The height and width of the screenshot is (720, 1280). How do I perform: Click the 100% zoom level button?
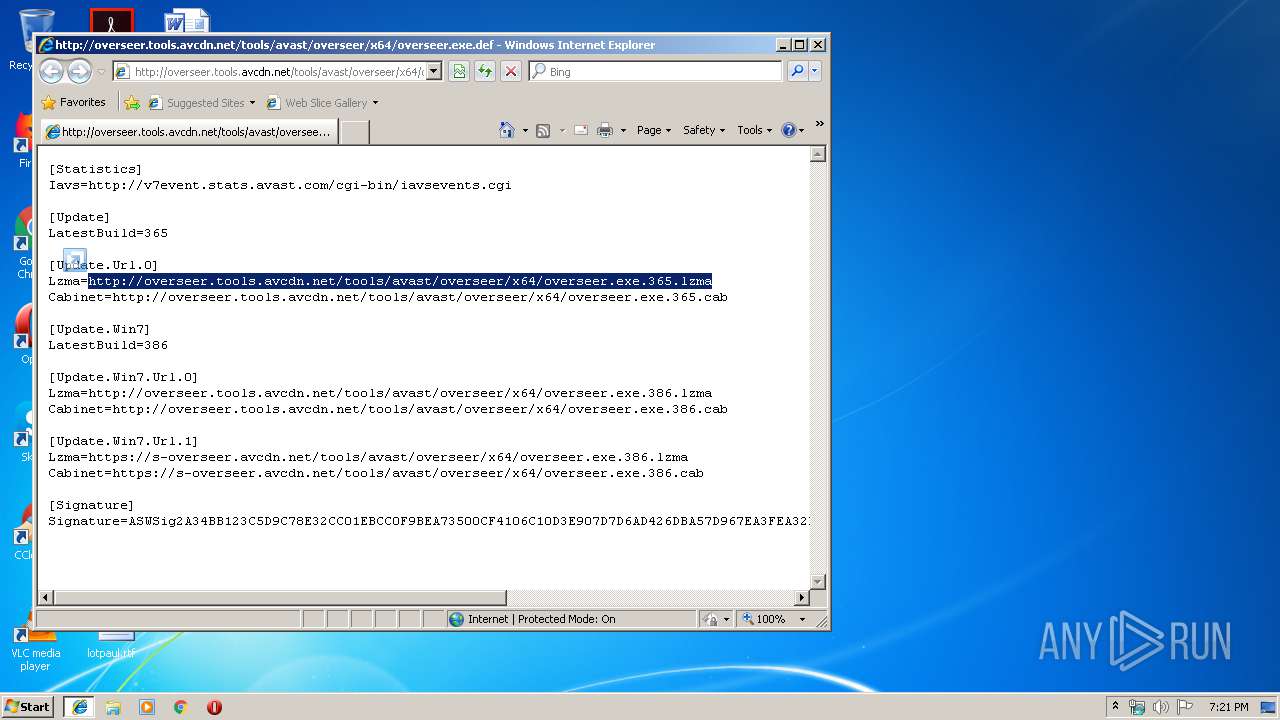[765, 619]
